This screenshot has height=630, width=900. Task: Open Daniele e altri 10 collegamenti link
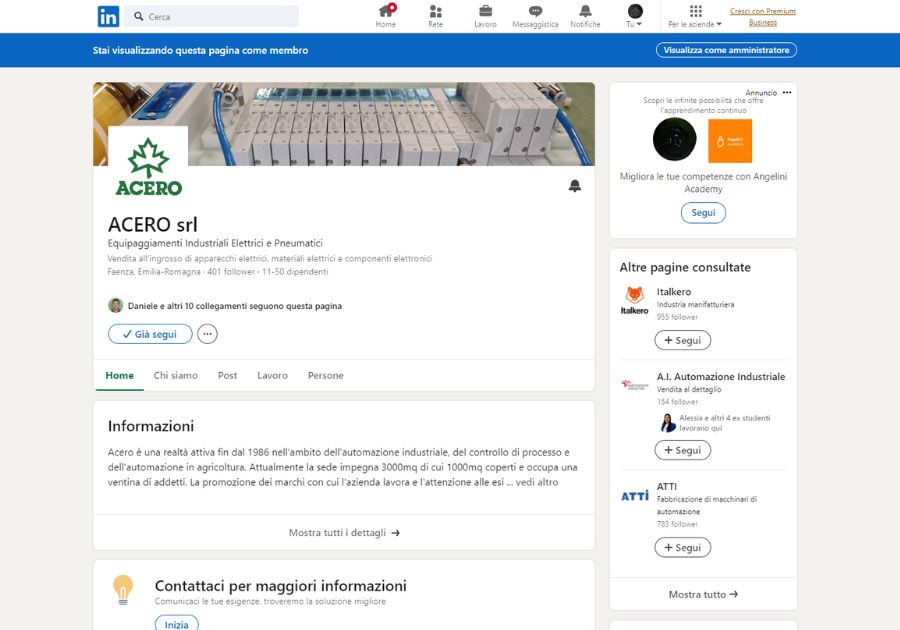click(235, 306)
